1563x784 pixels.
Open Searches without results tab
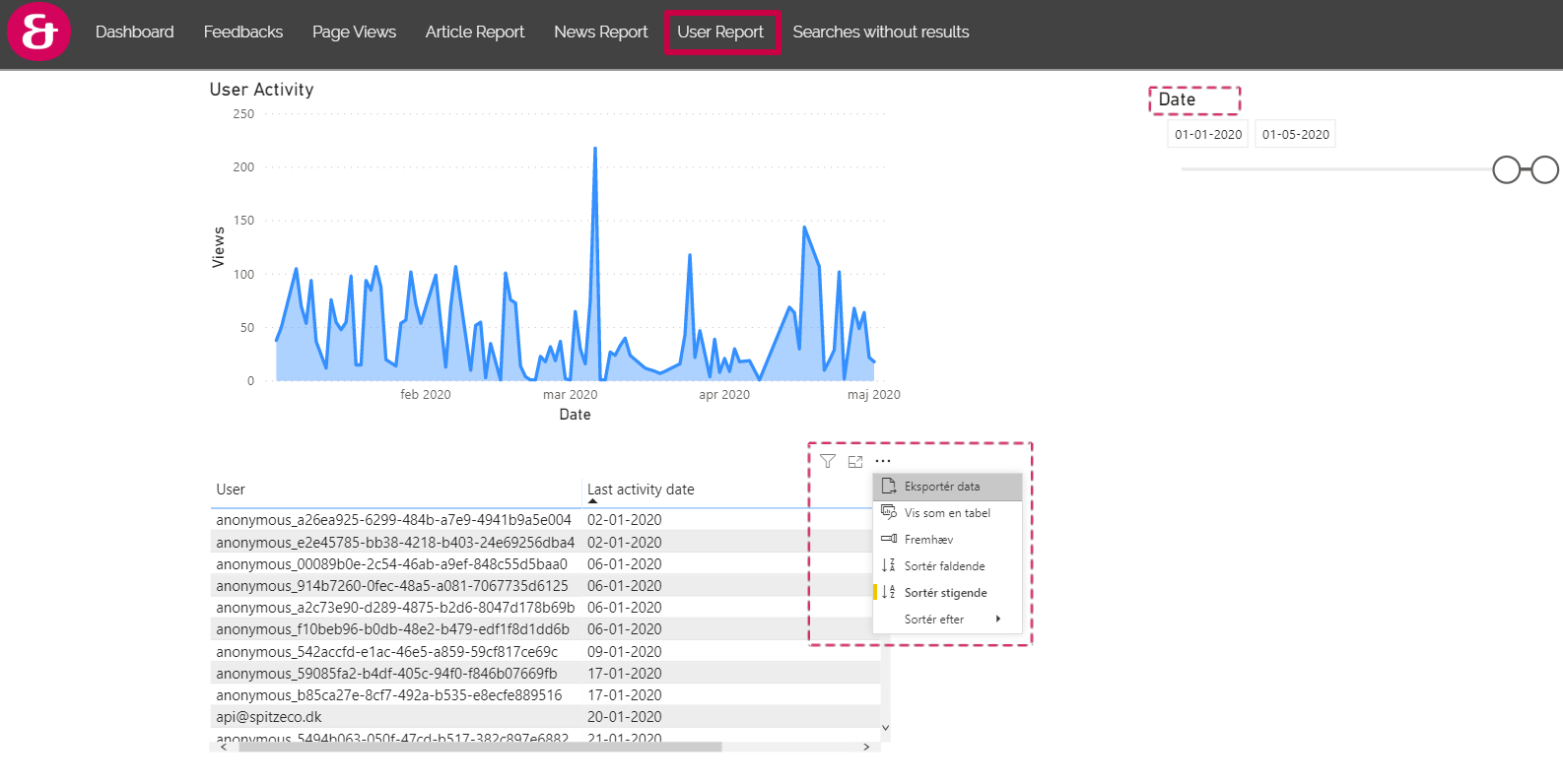(x=880, y=32)
